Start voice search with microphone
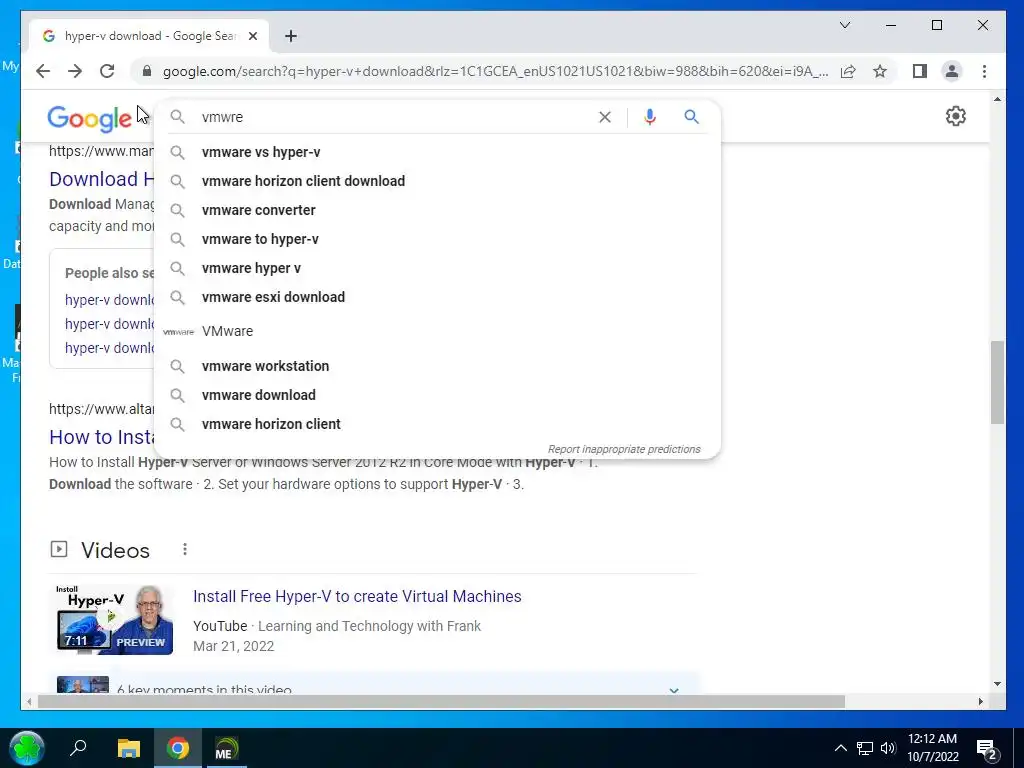 coord(649,117)
